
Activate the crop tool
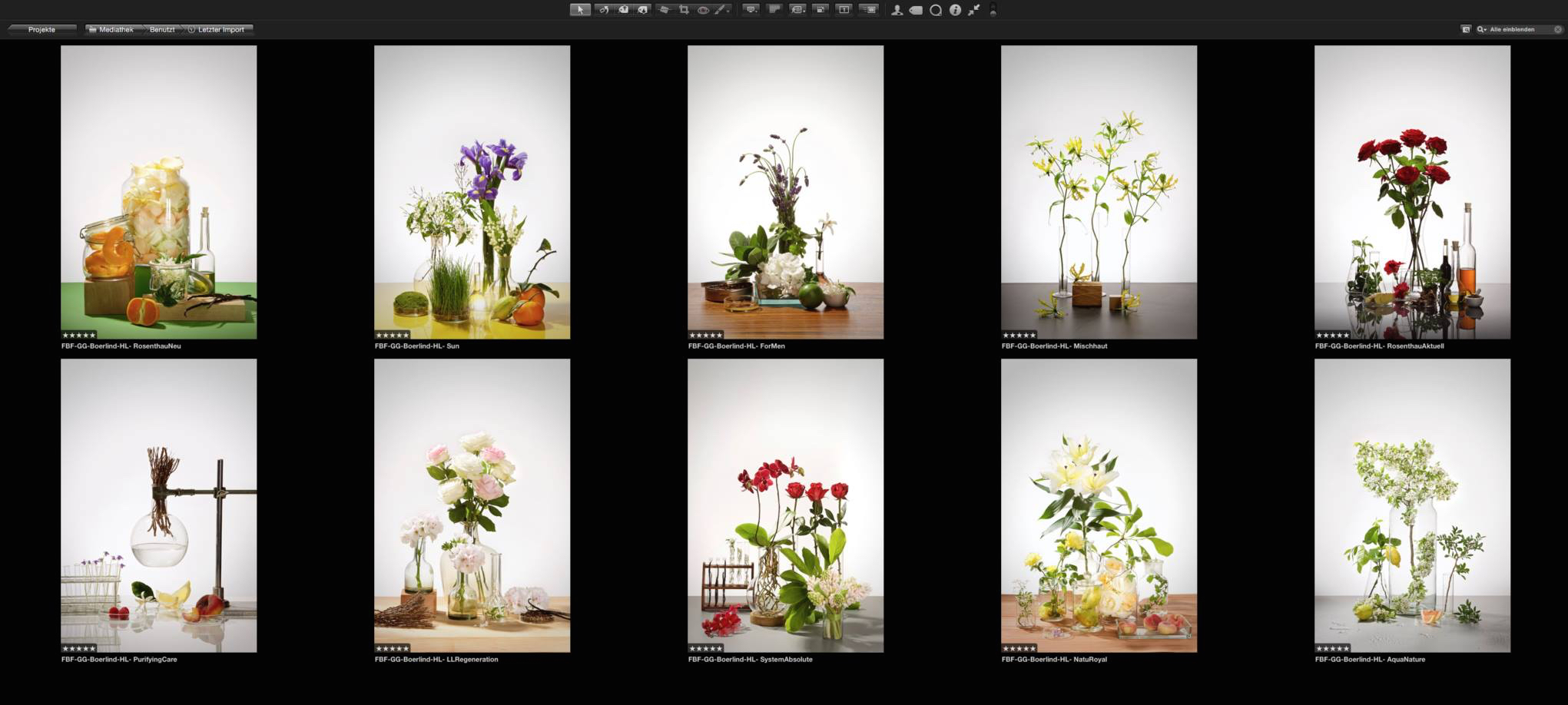[x=684, y=10]
